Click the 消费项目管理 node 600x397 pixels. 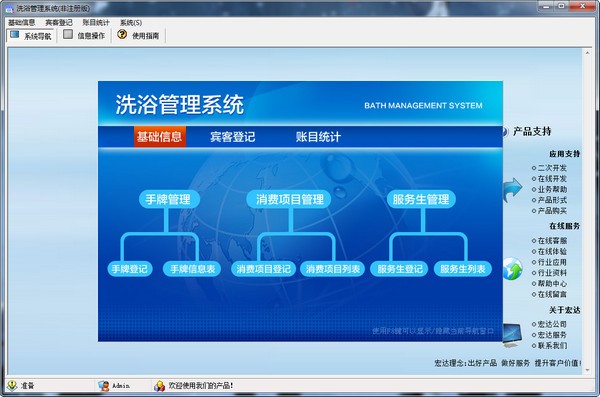tap(289, 199)
